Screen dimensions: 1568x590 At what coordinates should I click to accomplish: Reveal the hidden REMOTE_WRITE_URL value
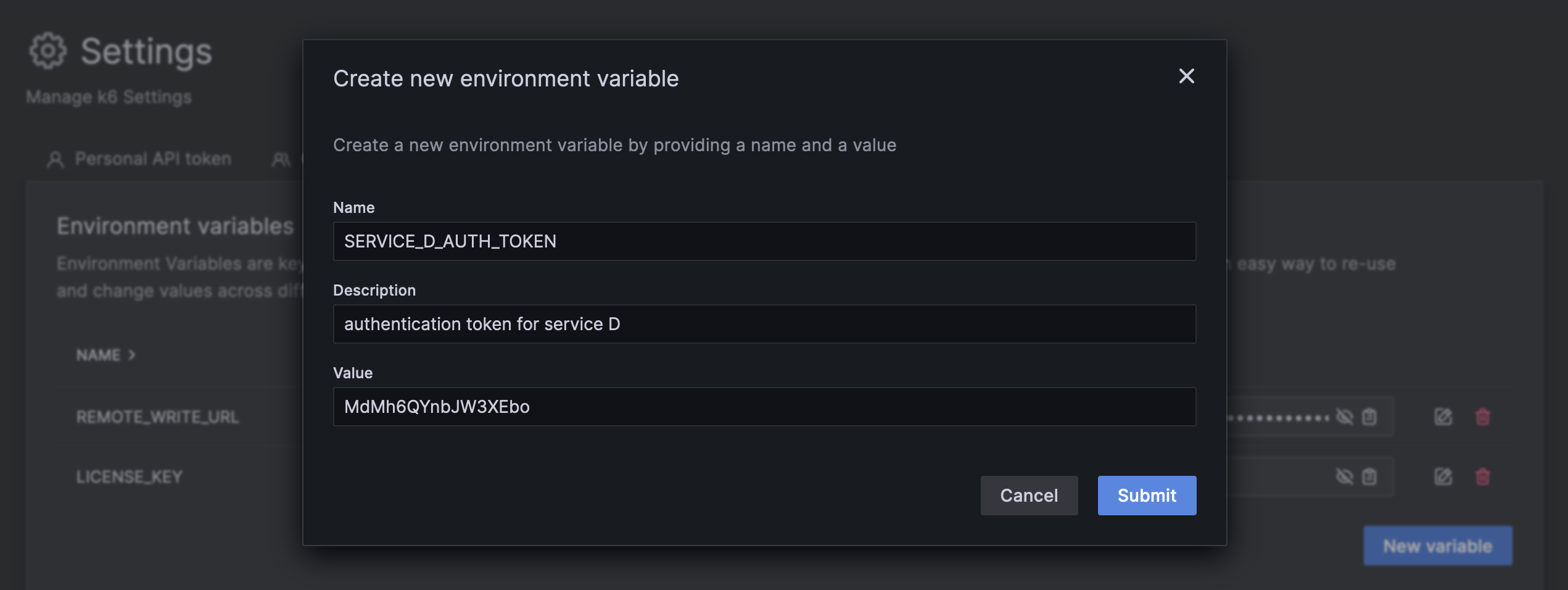coord(1345,417)
